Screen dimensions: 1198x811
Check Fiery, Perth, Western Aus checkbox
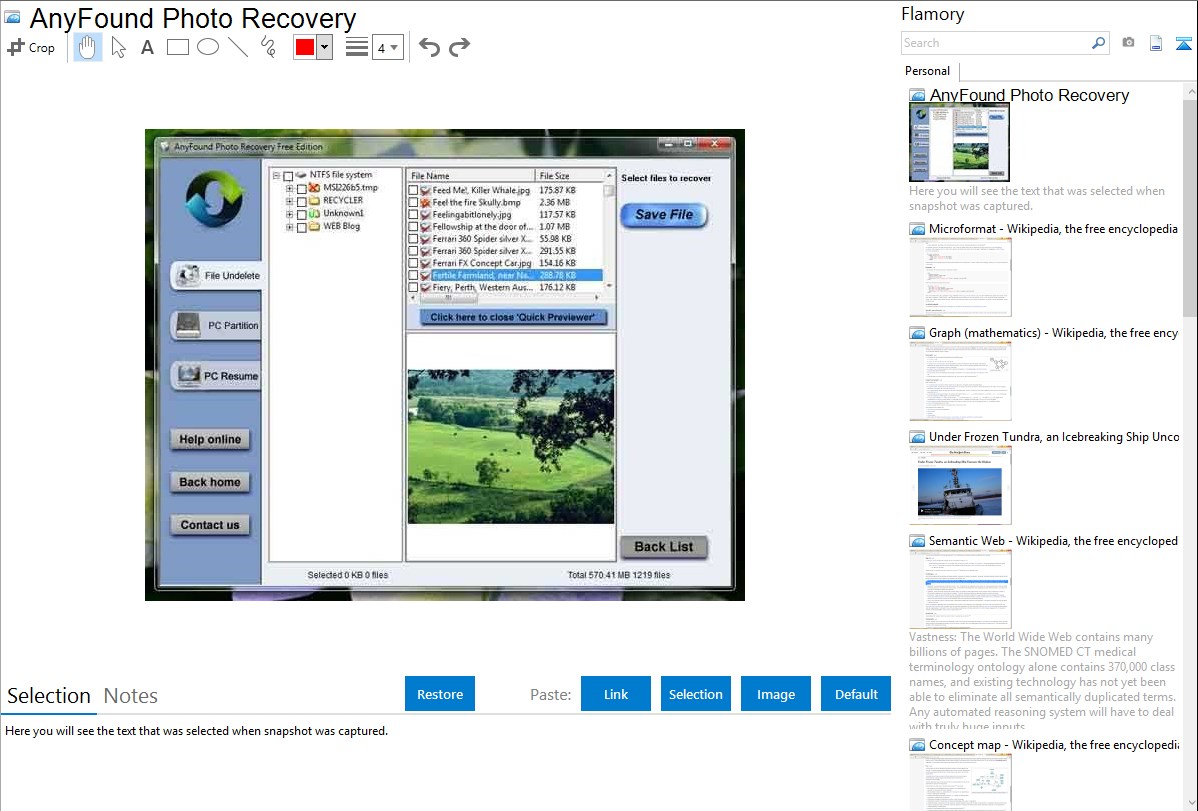[413, 287]
